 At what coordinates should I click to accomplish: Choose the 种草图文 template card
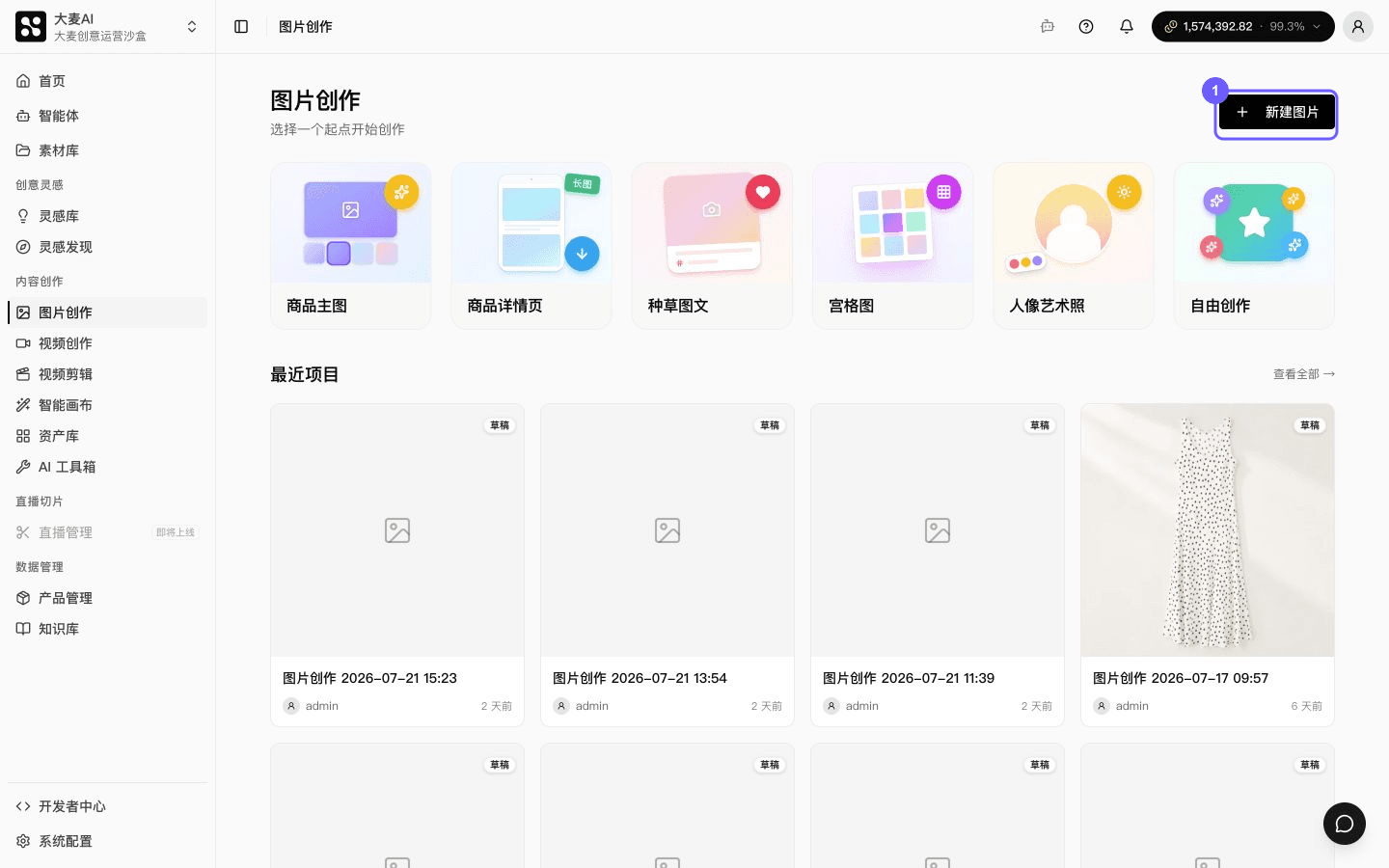point(712,246)
